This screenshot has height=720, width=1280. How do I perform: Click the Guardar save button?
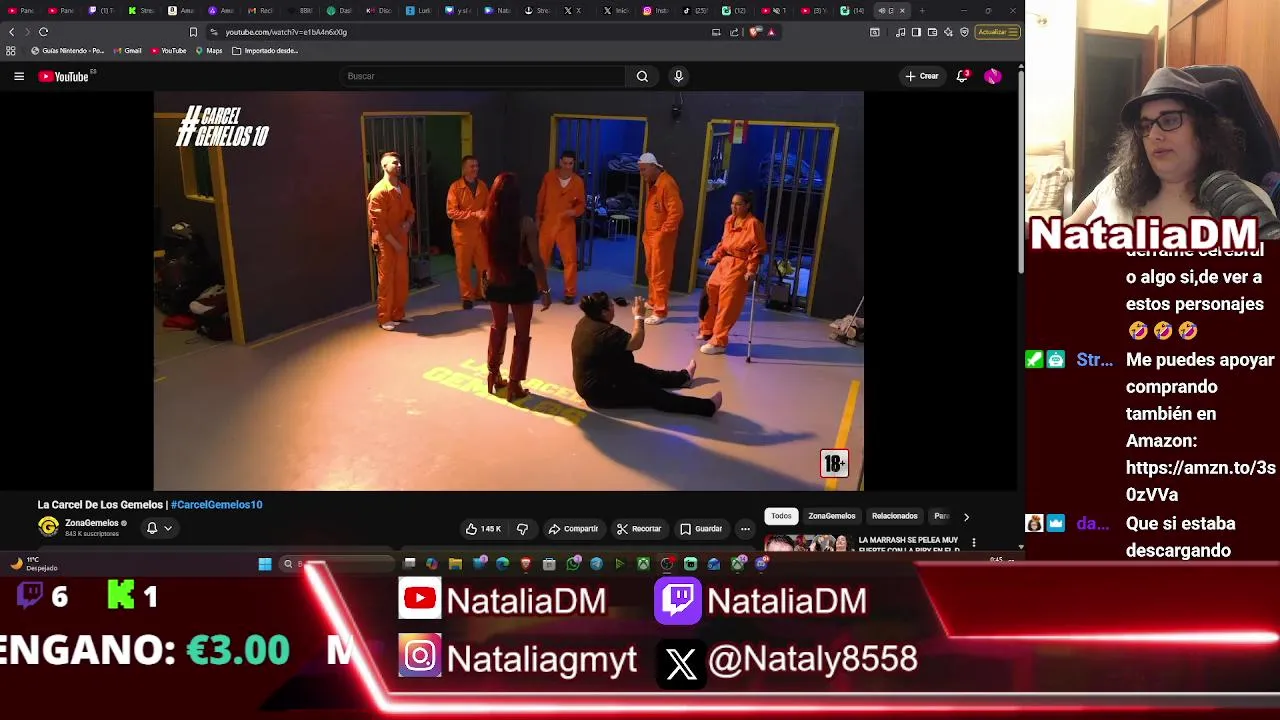click(x=701, y=529)
